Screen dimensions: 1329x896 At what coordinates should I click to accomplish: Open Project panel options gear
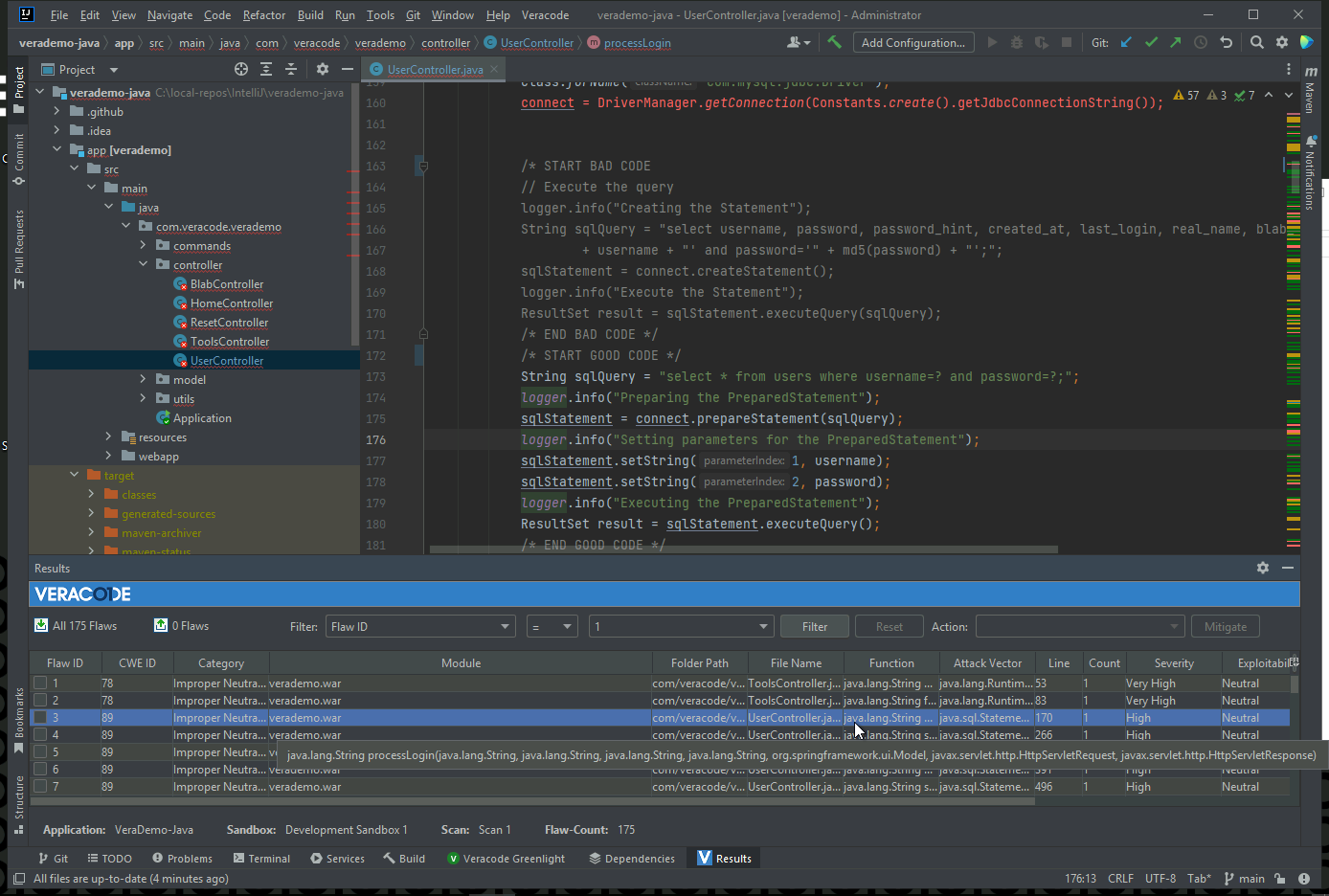point(323,69)
